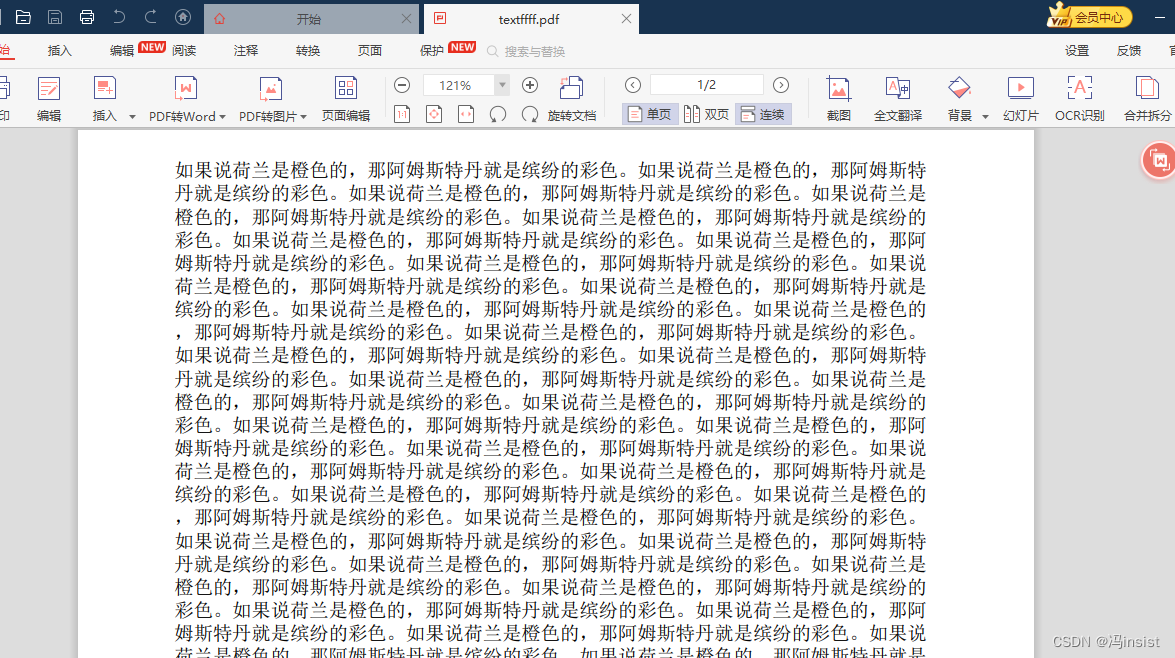Enable 连续 continuous scrolling mode

pos(762,114)
